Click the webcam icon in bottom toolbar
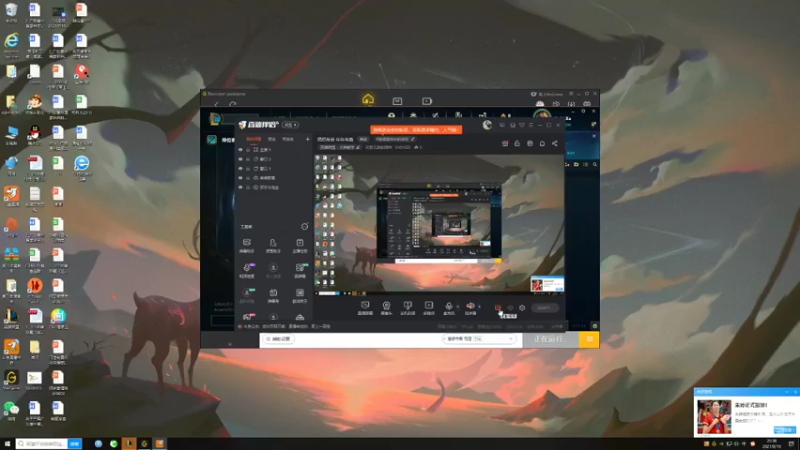800x450 pixels. coord(386,306)
